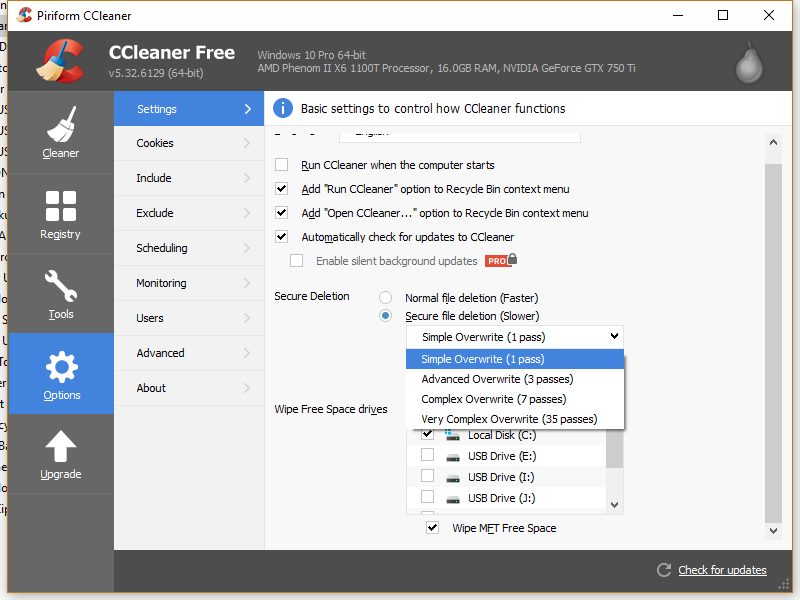The width and height of the screenshot is (800, 600).
Task: Click the "Windows 10 Pro 64-bit" text
Action: click(311, 55)
